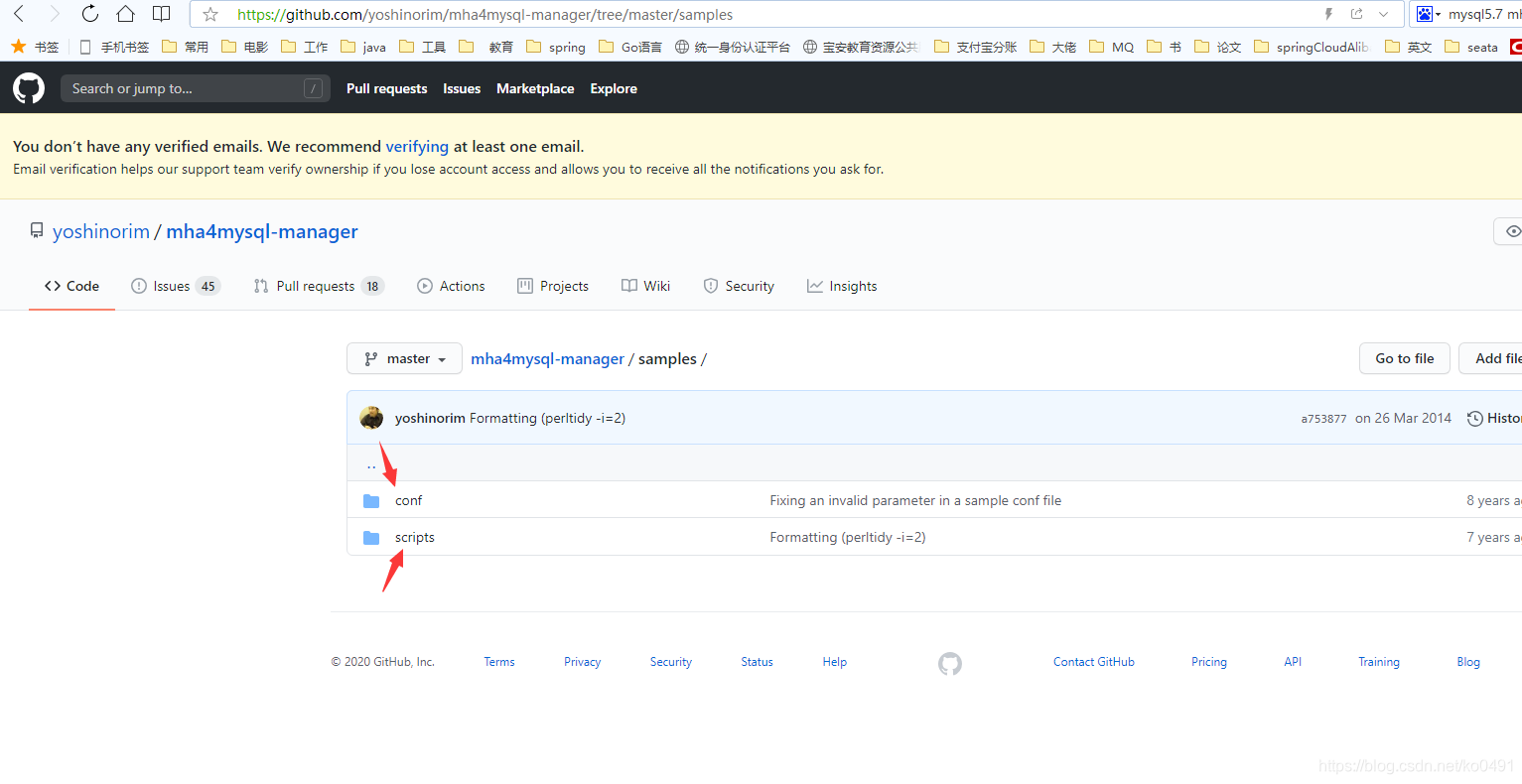Screen dimensions: 1522x784
Task: Open Pull requests in top navigation
Action: pyautogui.click(x=387, y=88)
